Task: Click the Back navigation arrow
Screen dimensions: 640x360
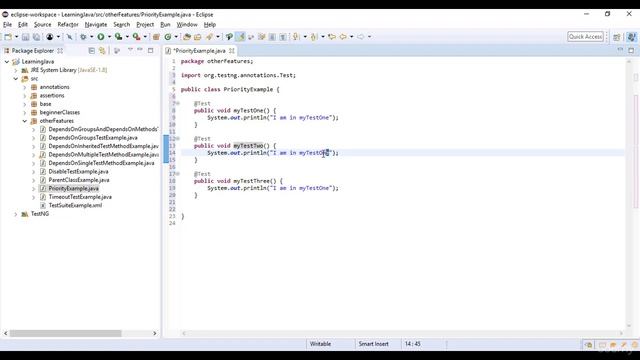Action: tap(343, 37)
